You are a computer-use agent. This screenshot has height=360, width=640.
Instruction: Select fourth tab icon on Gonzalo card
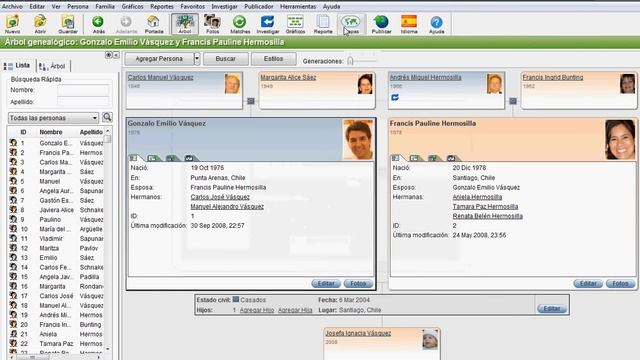click(189, 158)
